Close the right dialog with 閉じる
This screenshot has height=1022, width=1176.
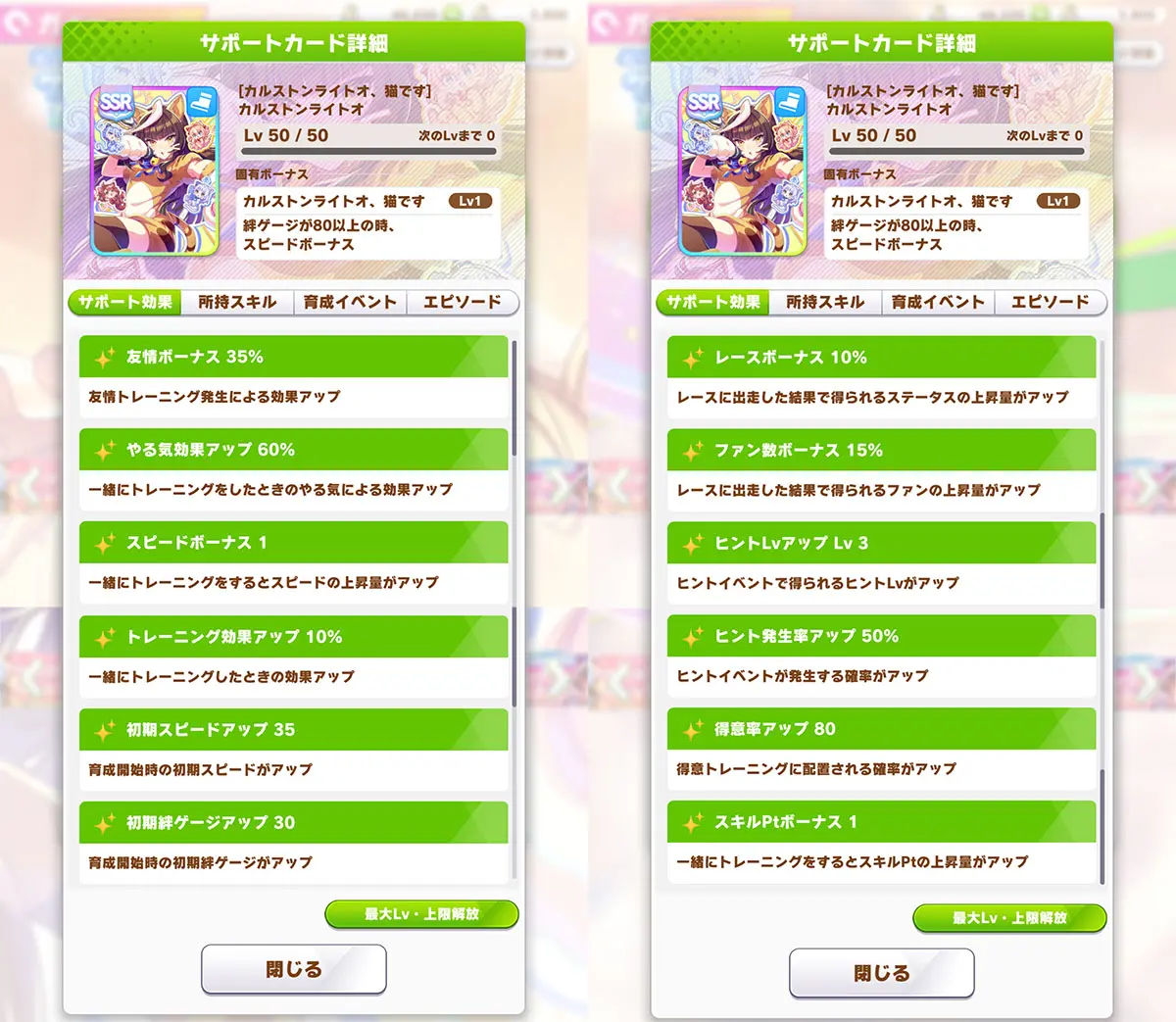882,973
